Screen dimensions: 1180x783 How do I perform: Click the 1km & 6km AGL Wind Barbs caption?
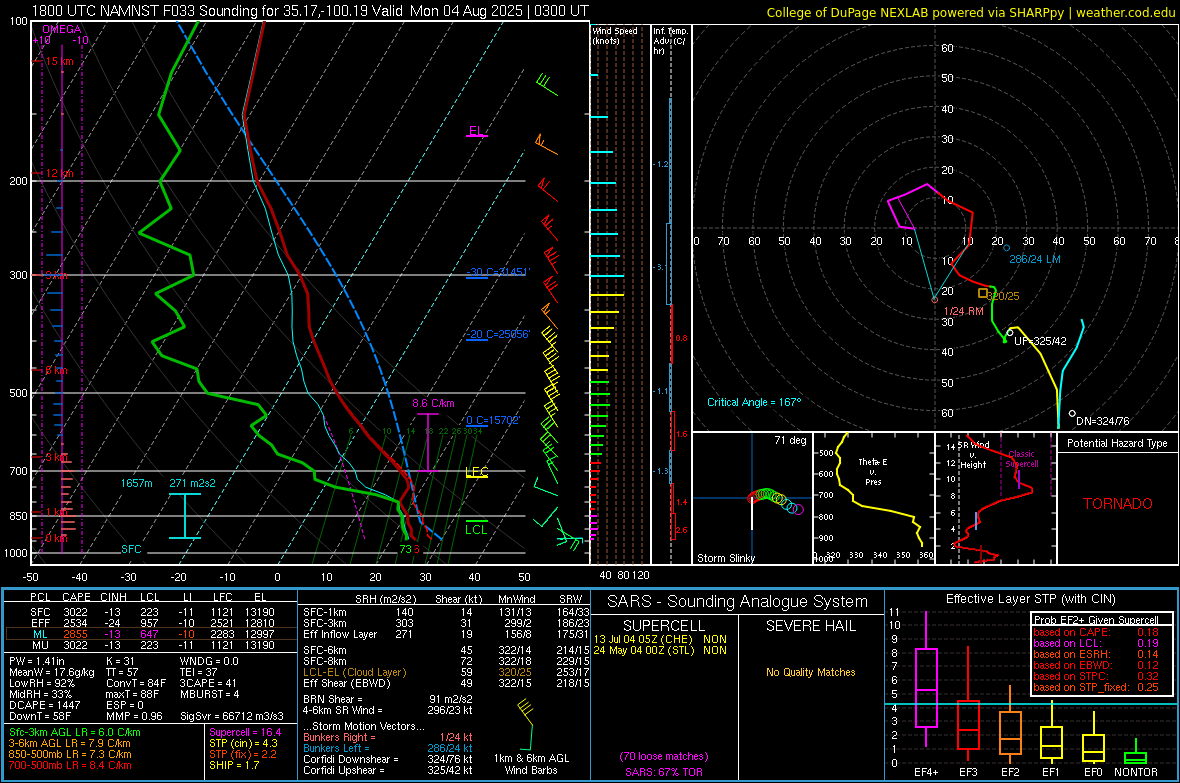point(531,765)
